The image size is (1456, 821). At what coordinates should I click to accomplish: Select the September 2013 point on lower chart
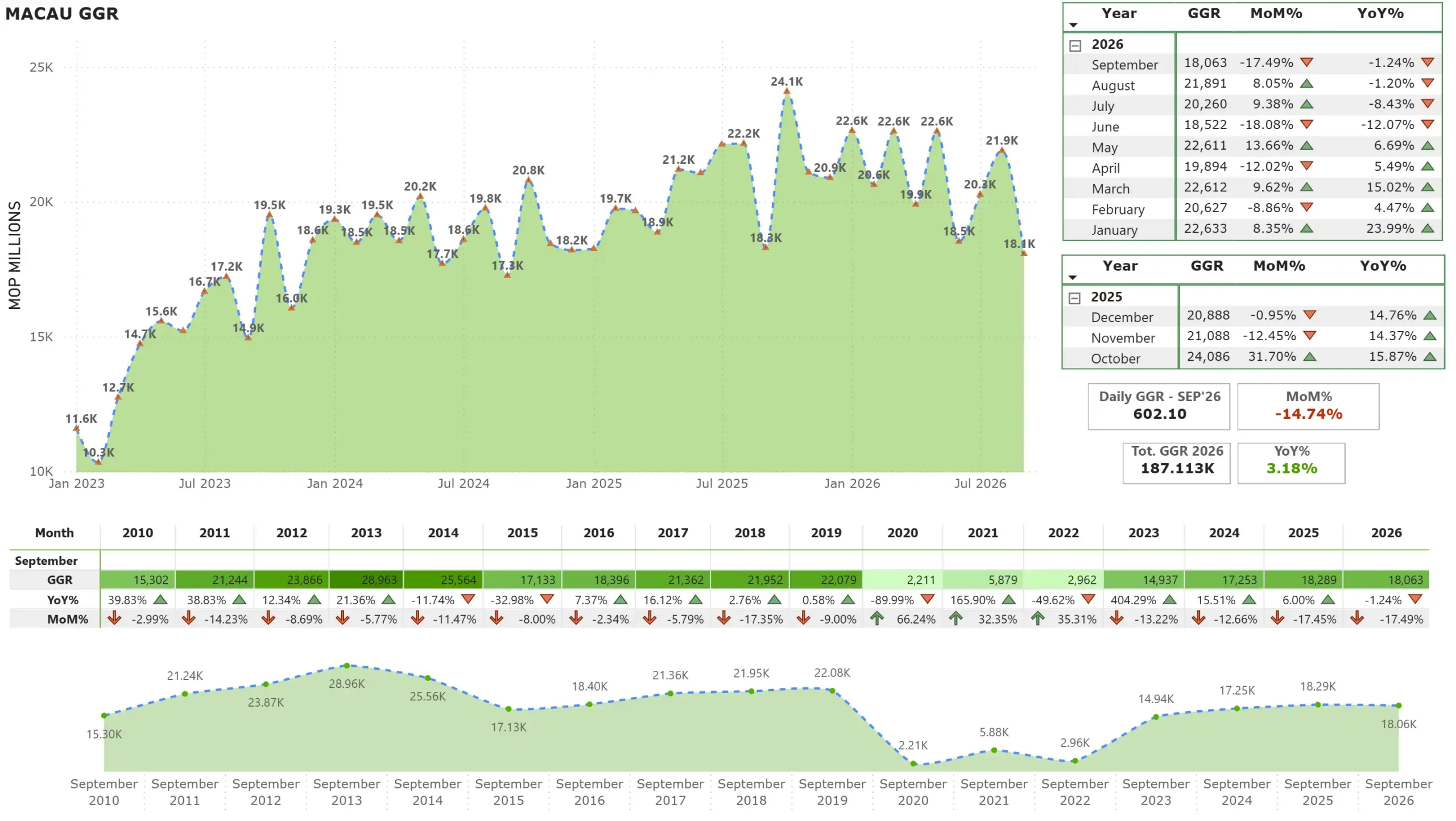coord(347,665)
